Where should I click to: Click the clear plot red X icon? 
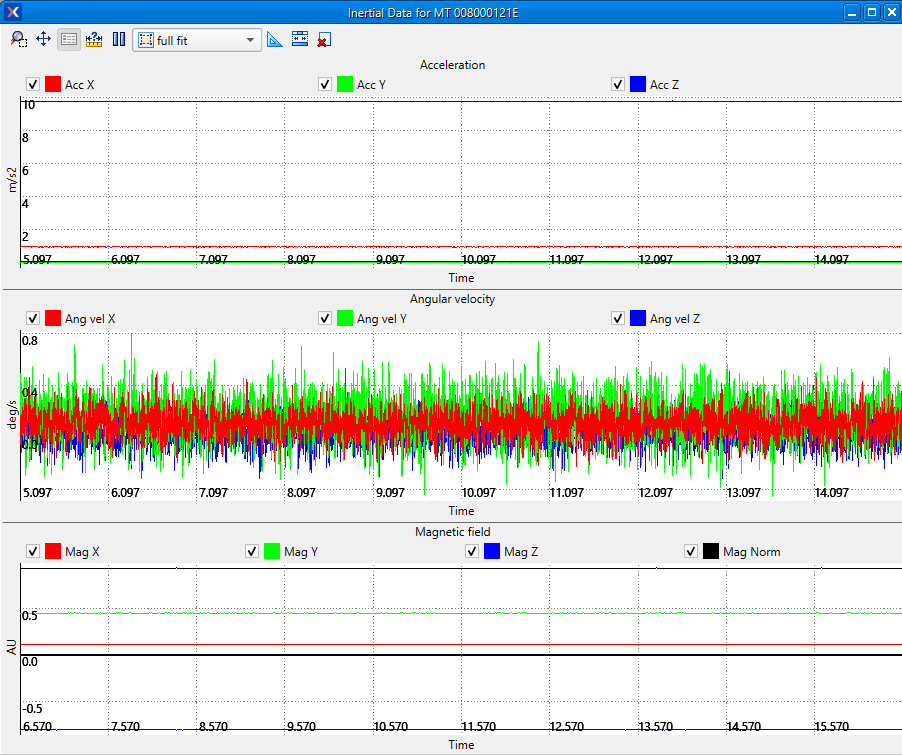click(322, 39)
